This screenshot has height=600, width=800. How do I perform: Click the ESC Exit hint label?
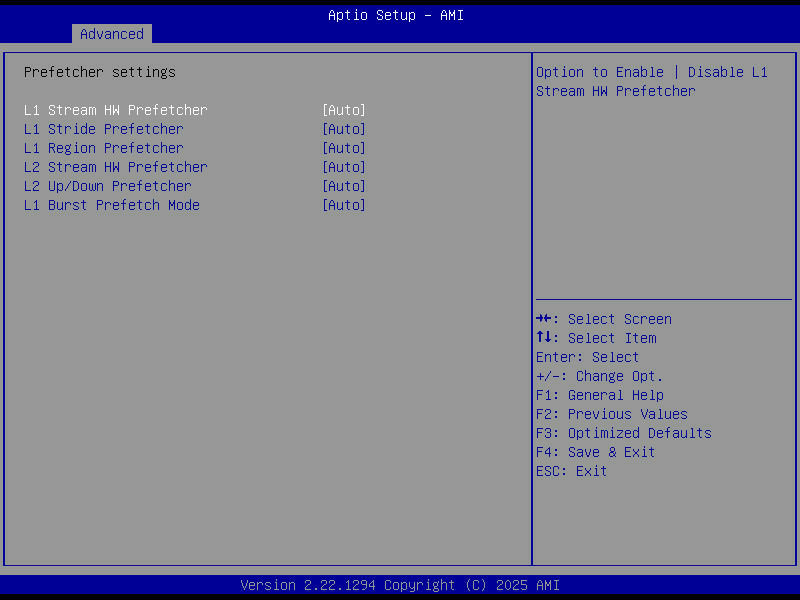[x=570, y=471]
